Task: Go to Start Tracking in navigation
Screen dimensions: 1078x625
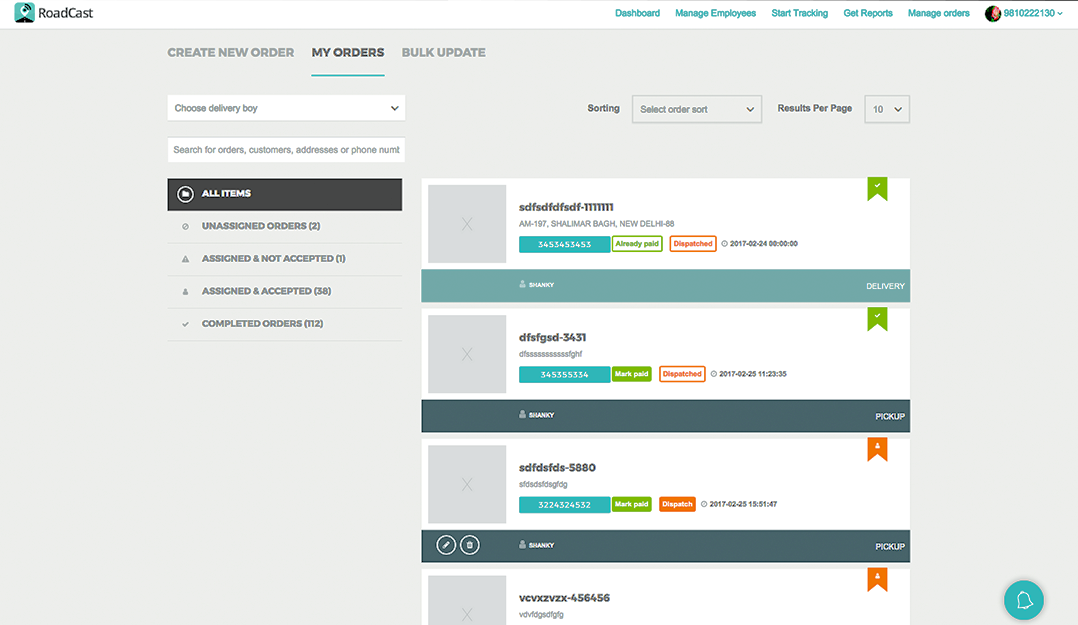Action: (800, 13)
